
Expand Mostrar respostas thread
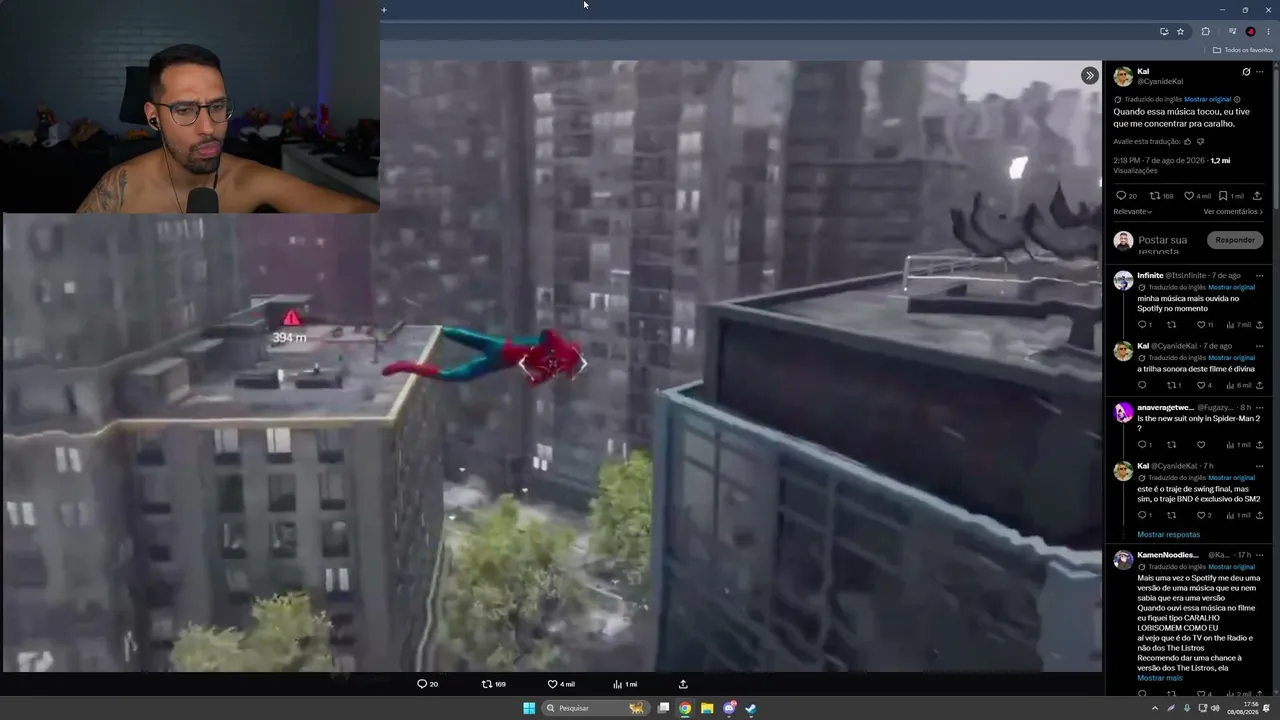tap(1168, 535)
